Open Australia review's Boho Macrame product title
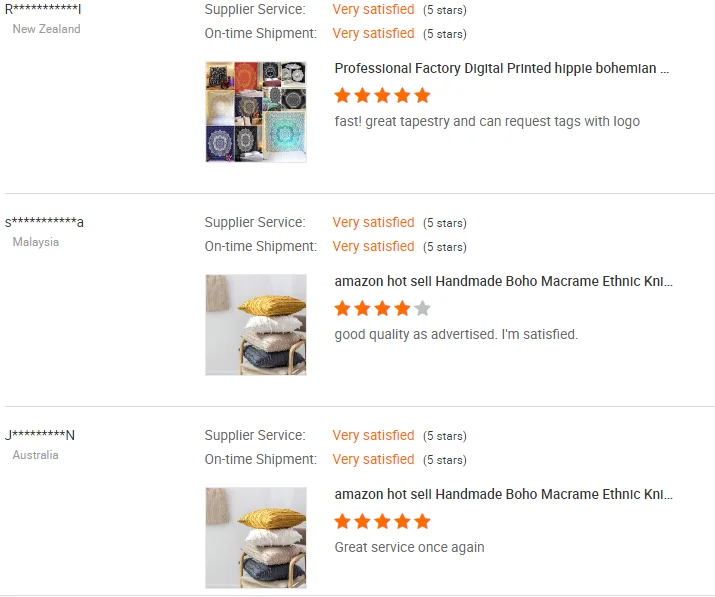The height and width of the screenshot is (597, 715). [x=503, y=495]
